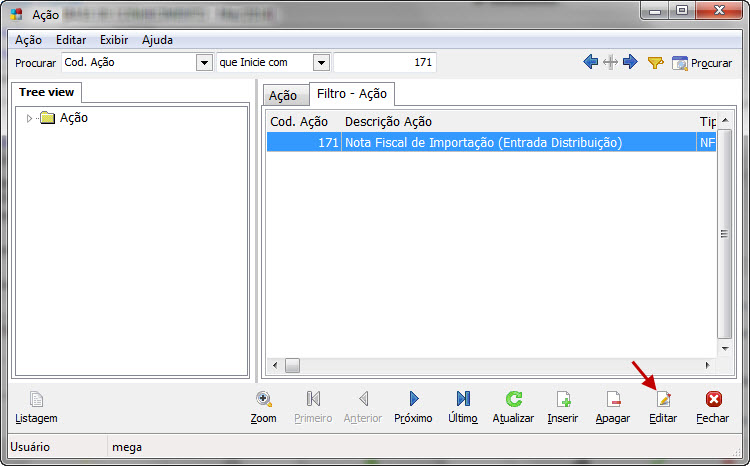The width and height of the screenshot is (750, 466).
Task: Click the blue left arrow icon
Action: [591, 63]
